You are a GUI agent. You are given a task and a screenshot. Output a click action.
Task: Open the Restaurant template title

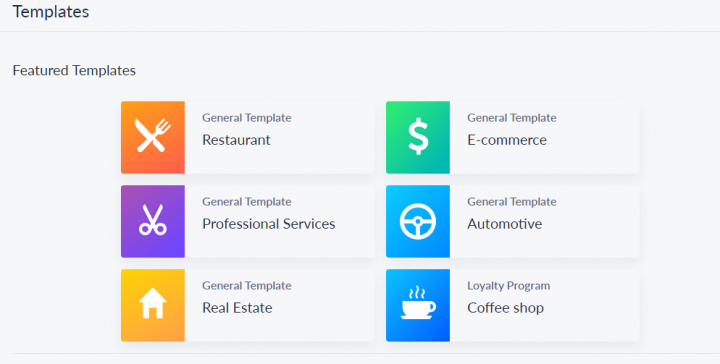(236, 140)
